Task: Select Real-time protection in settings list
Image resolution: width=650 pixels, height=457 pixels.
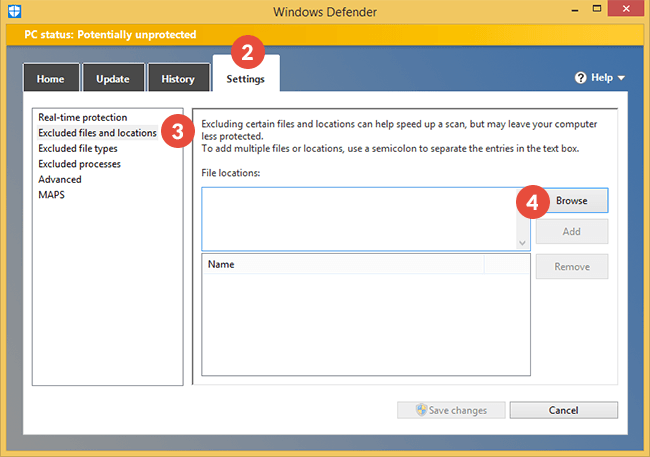Action: tap(83, 117)
